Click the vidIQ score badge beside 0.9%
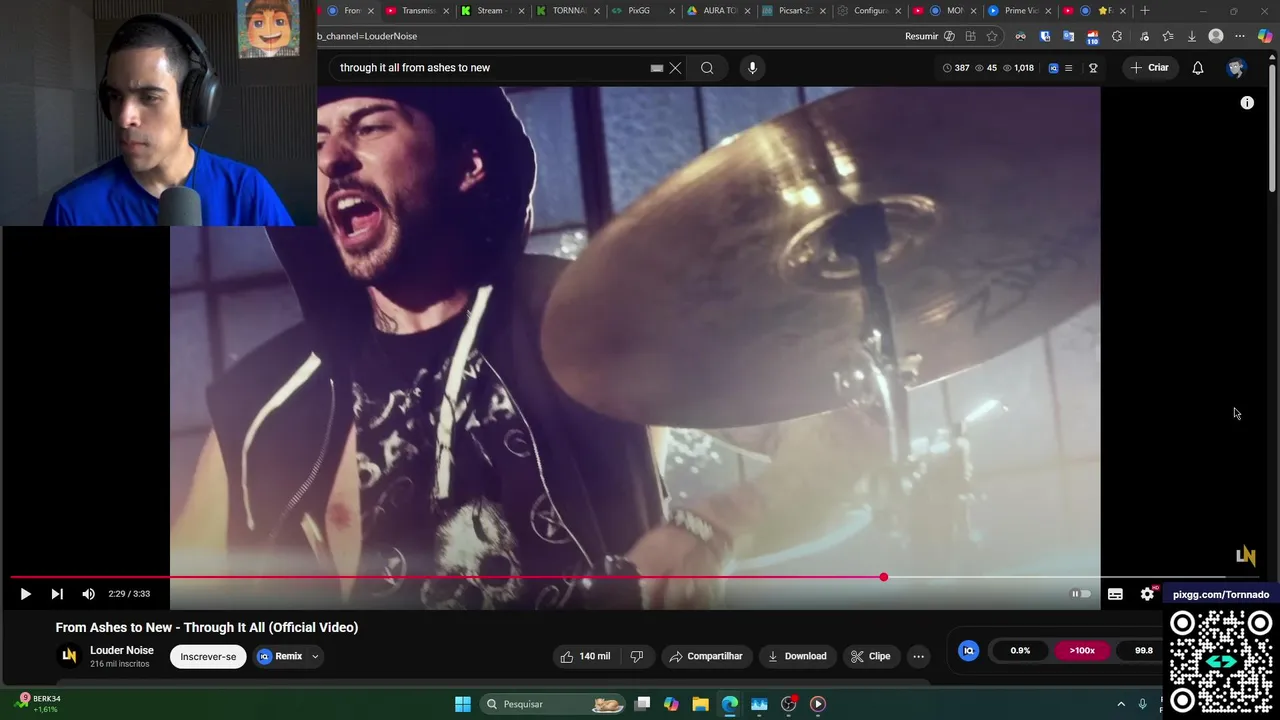The height and width of the screenshot is (720, 1280). [968, 651]
